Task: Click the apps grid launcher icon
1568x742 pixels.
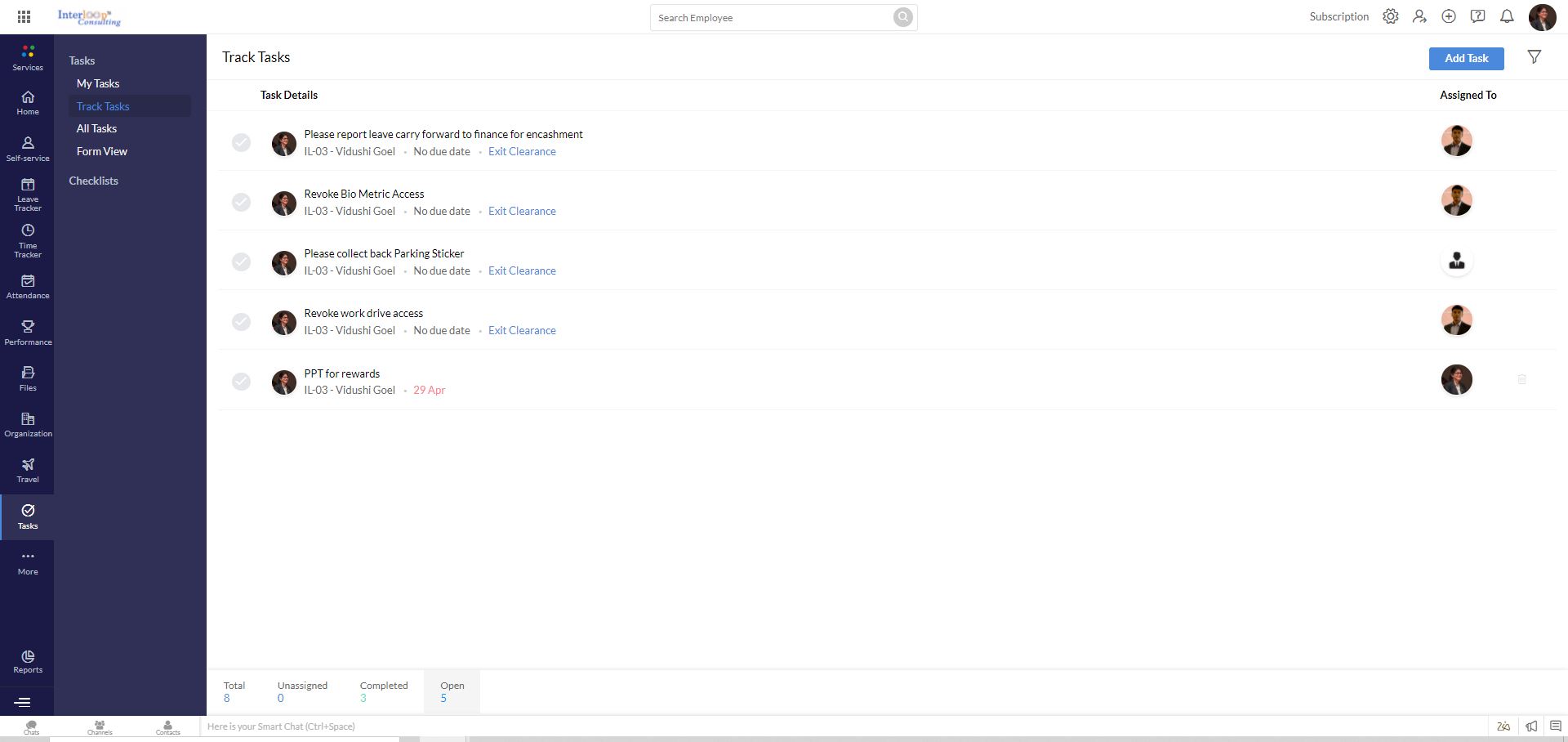Action: (x=24, y=16)
